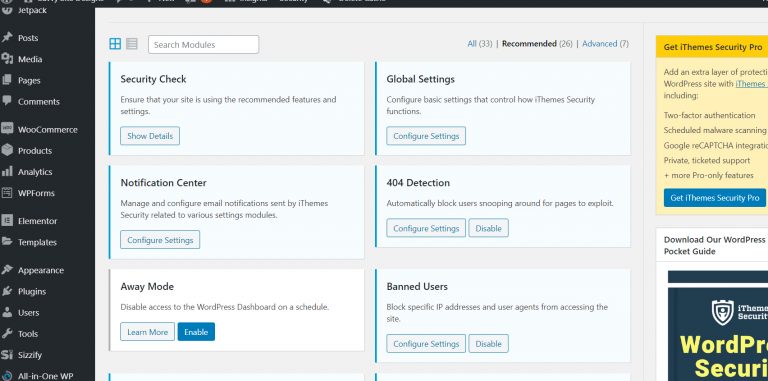Disable the 404 Detection module
This screenshot has width=768, height=381.
point(488,228)
